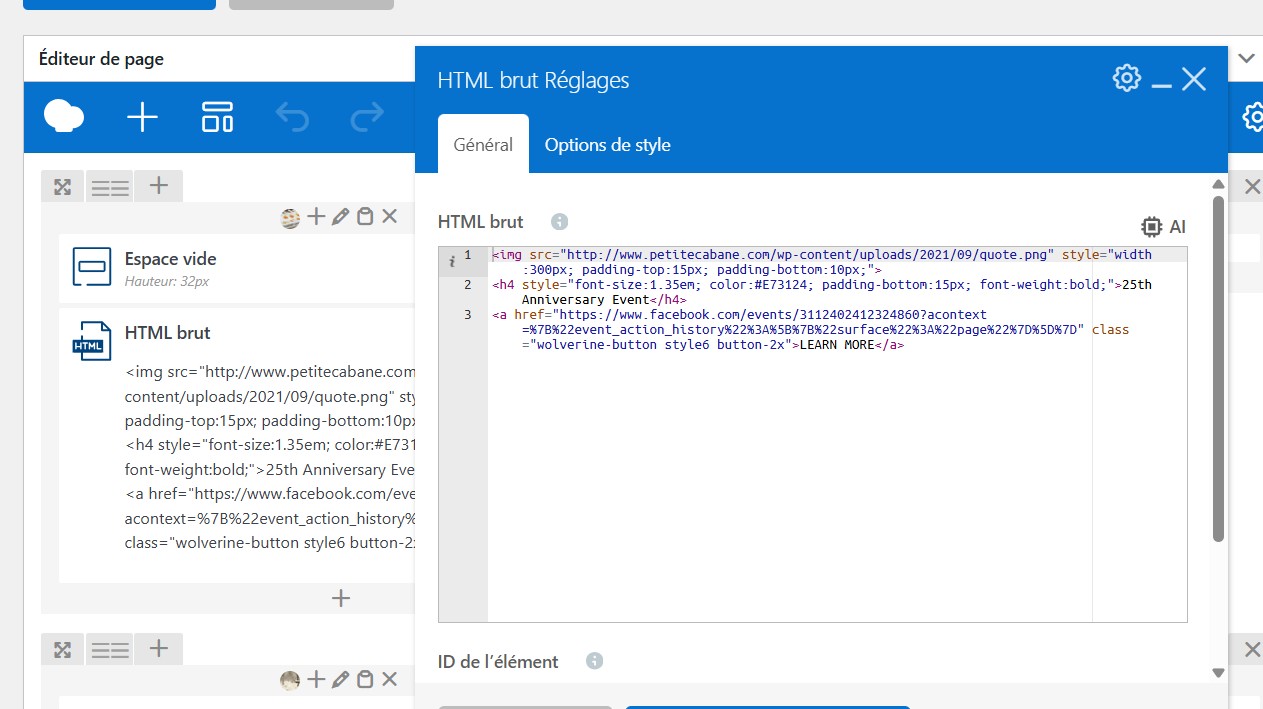Click the WPBakery cloud logo icon

coord(64,117)
